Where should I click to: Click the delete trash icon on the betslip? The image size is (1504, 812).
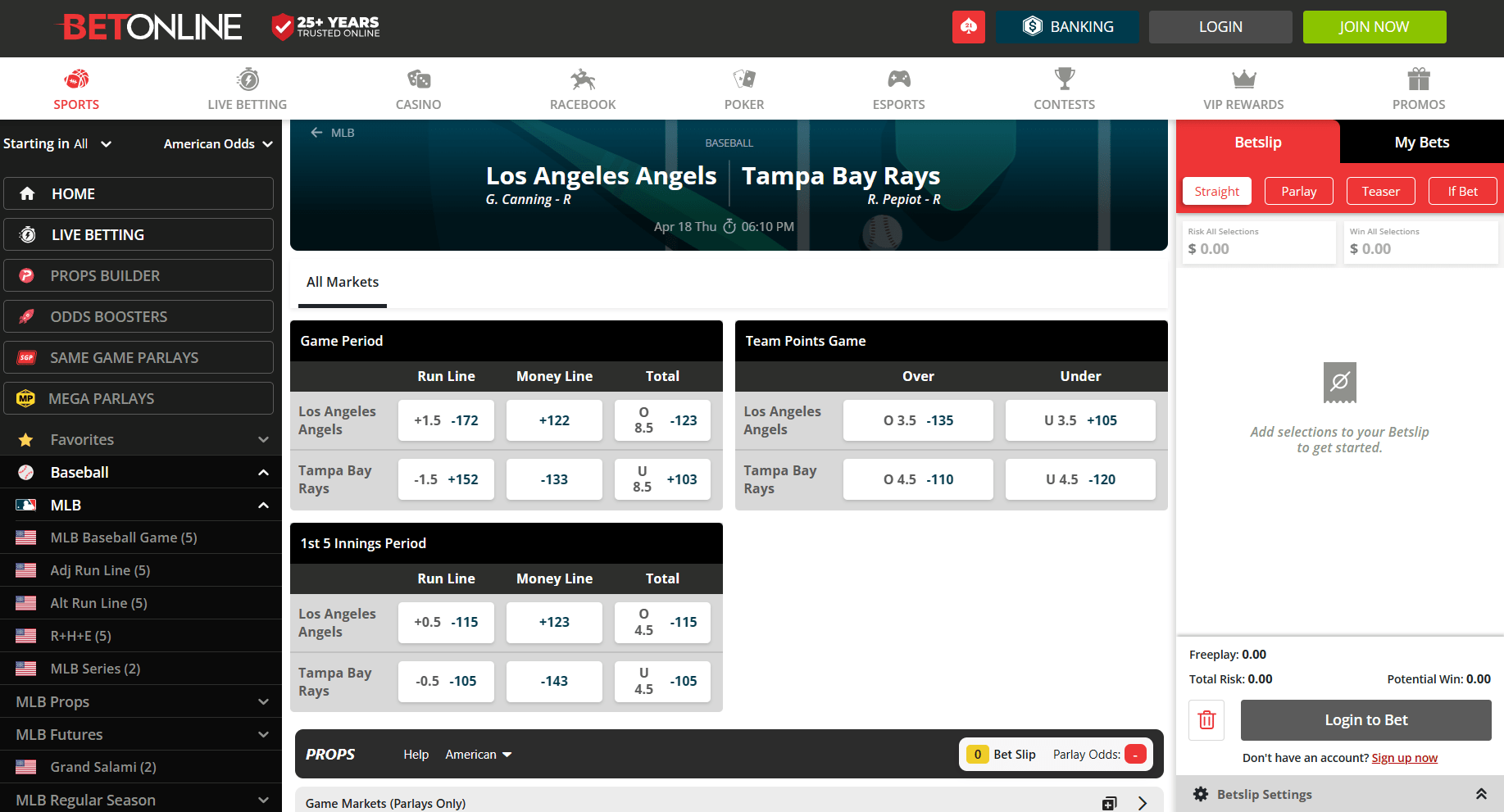(x=1206, y=719)
